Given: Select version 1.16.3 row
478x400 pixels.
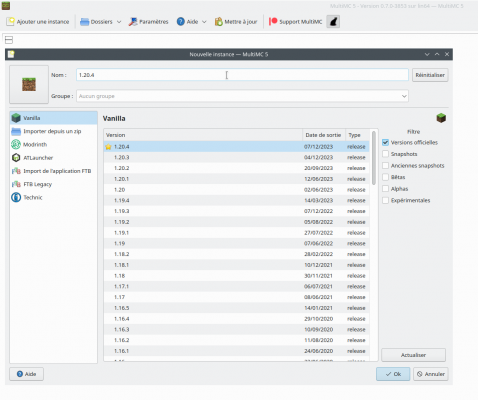Looking at the screenshot, I should (237, 329).
